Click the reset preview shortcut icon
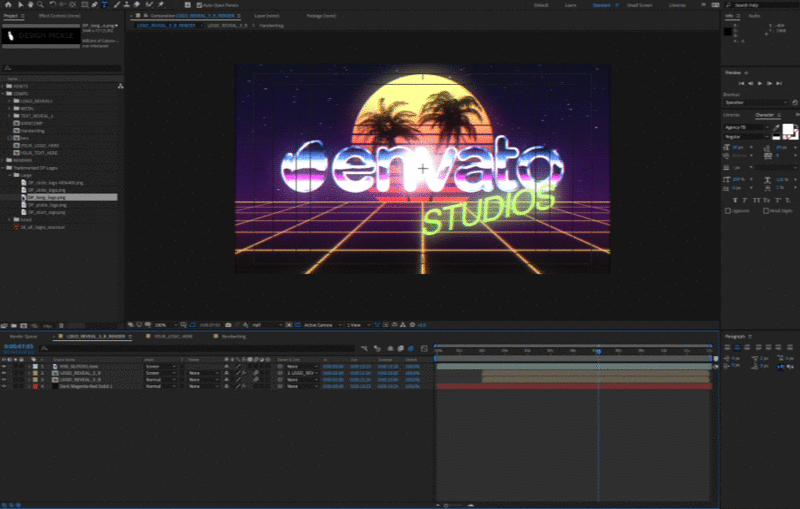The height and width of the screenshot is (509, 800). [795, 103]
